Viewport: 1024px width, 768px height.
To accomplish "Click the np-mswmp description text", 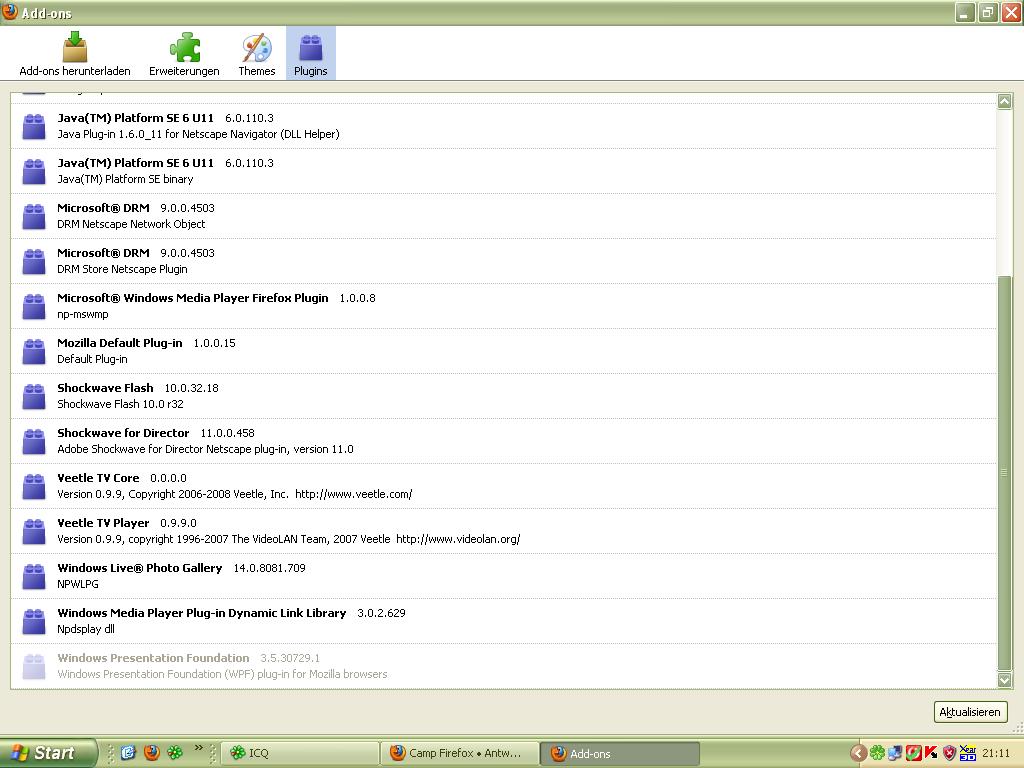I will [83, 315].
